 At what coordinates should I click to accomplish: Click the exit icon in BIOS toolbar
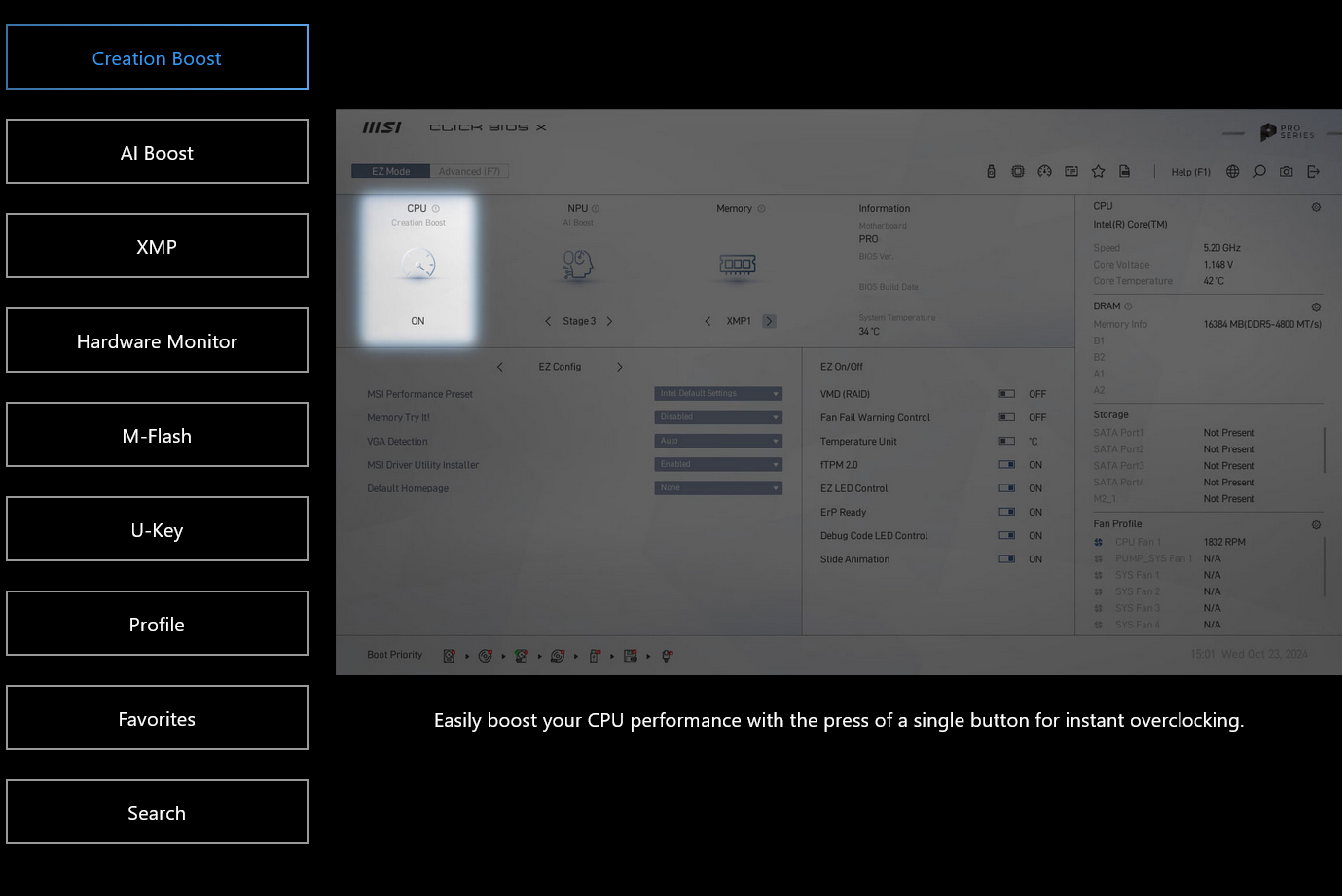click(x=1313, y=172)
